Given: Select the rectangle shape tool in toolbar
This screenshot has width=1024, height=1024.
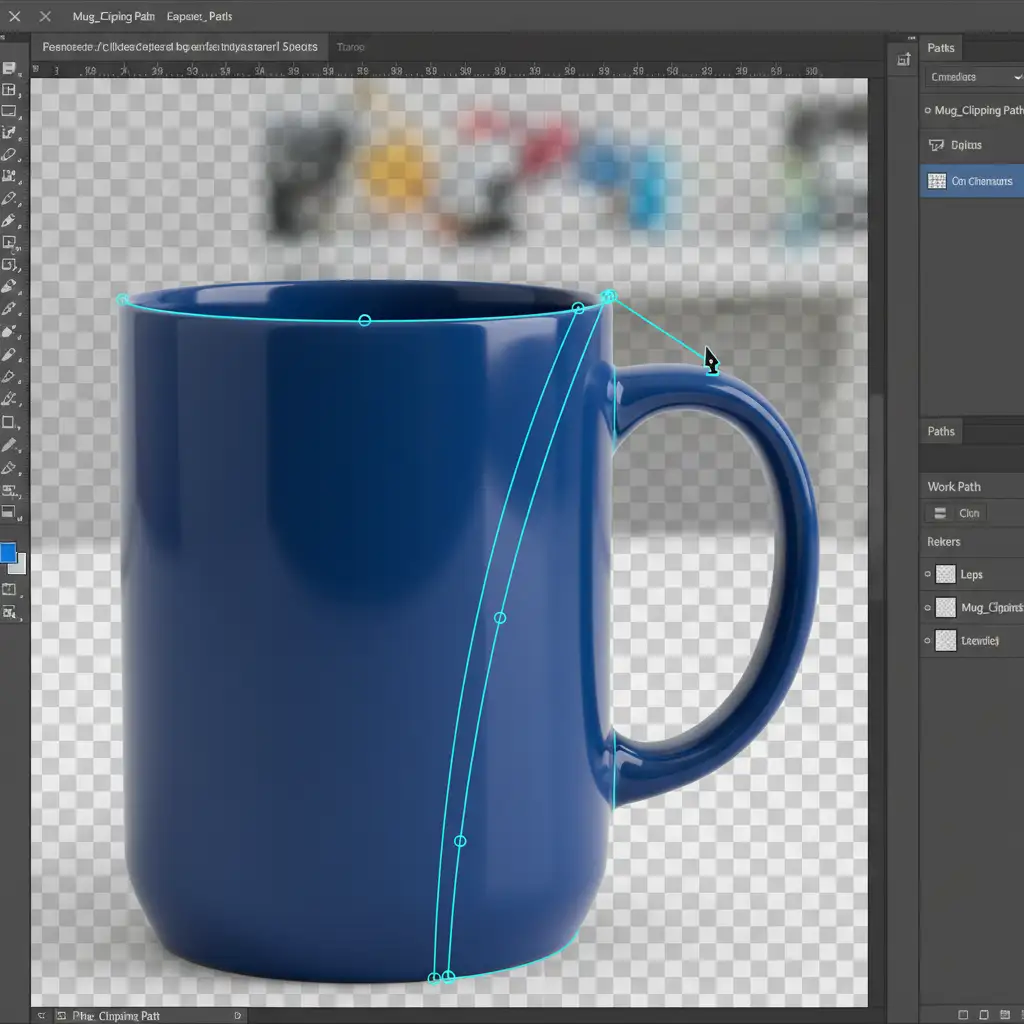Looking at the screenshot, I should coord(10,423).
